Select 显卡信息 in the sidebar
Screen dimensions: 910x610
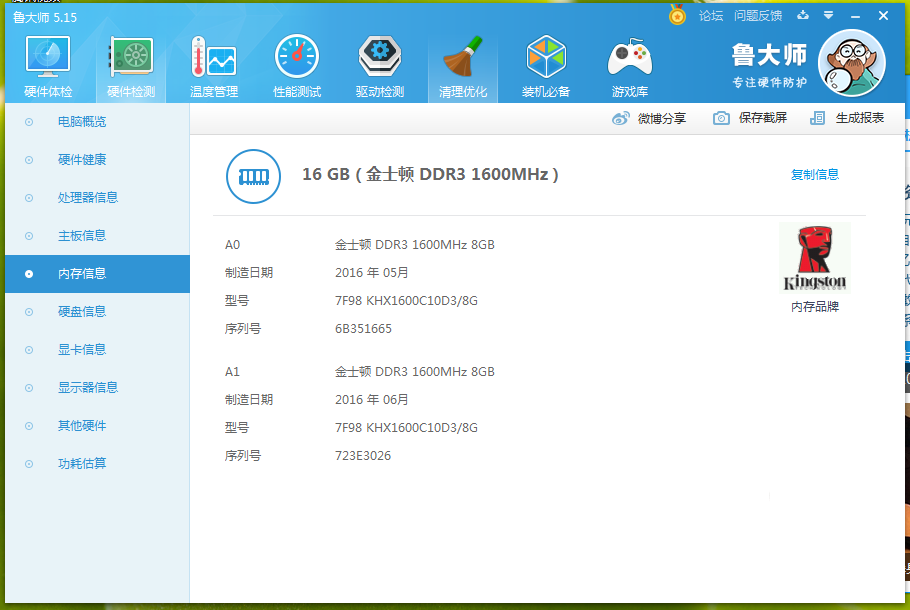pos(98,350)
